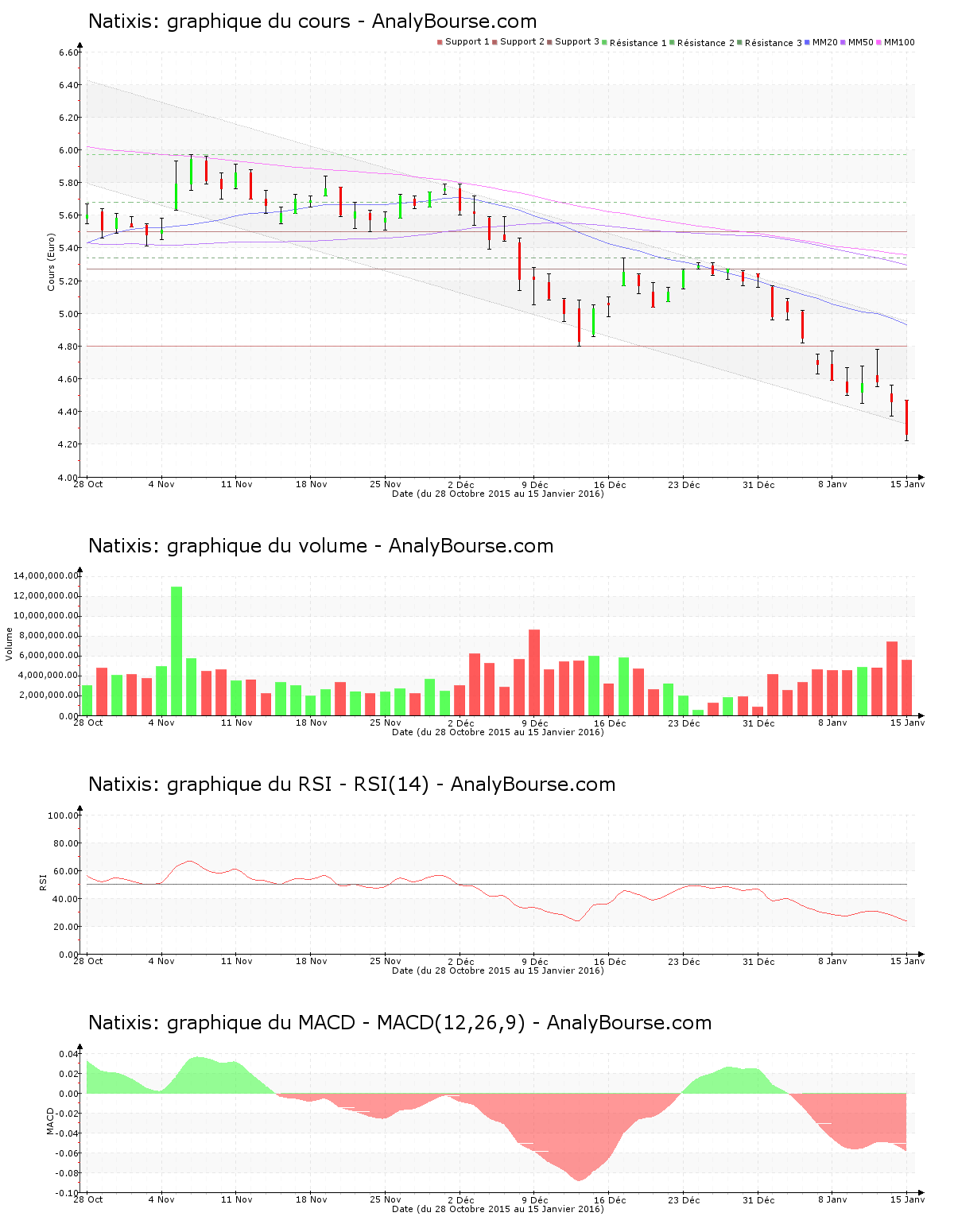Select the RSI(14) chart title
This screenshot has height=1232, width=954.
(x=351, y=785)
